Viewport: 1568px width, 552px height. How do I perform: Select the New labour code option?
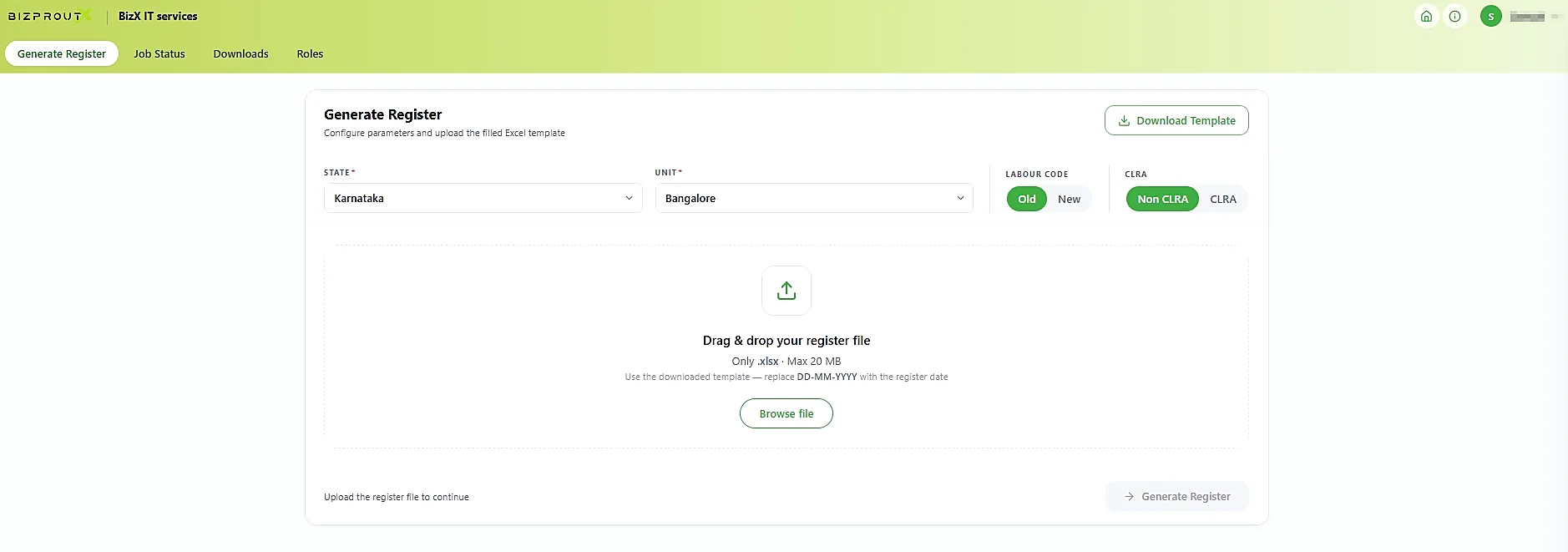pos(1069,199)
